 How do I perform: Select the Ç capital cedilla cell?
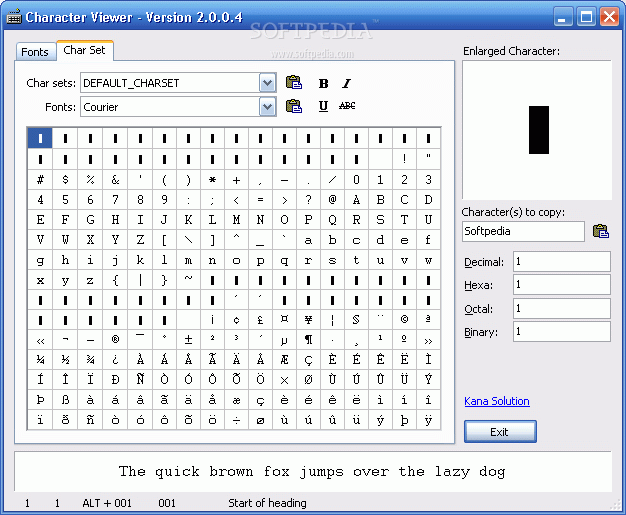pyautogui.click(x=308, y=360)
